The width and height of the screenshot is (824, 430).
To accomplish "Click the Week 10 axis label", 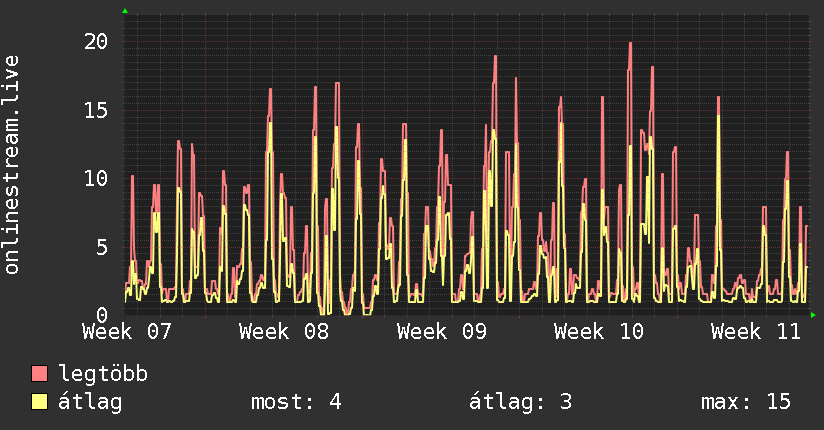I will (x=599, y=332).
